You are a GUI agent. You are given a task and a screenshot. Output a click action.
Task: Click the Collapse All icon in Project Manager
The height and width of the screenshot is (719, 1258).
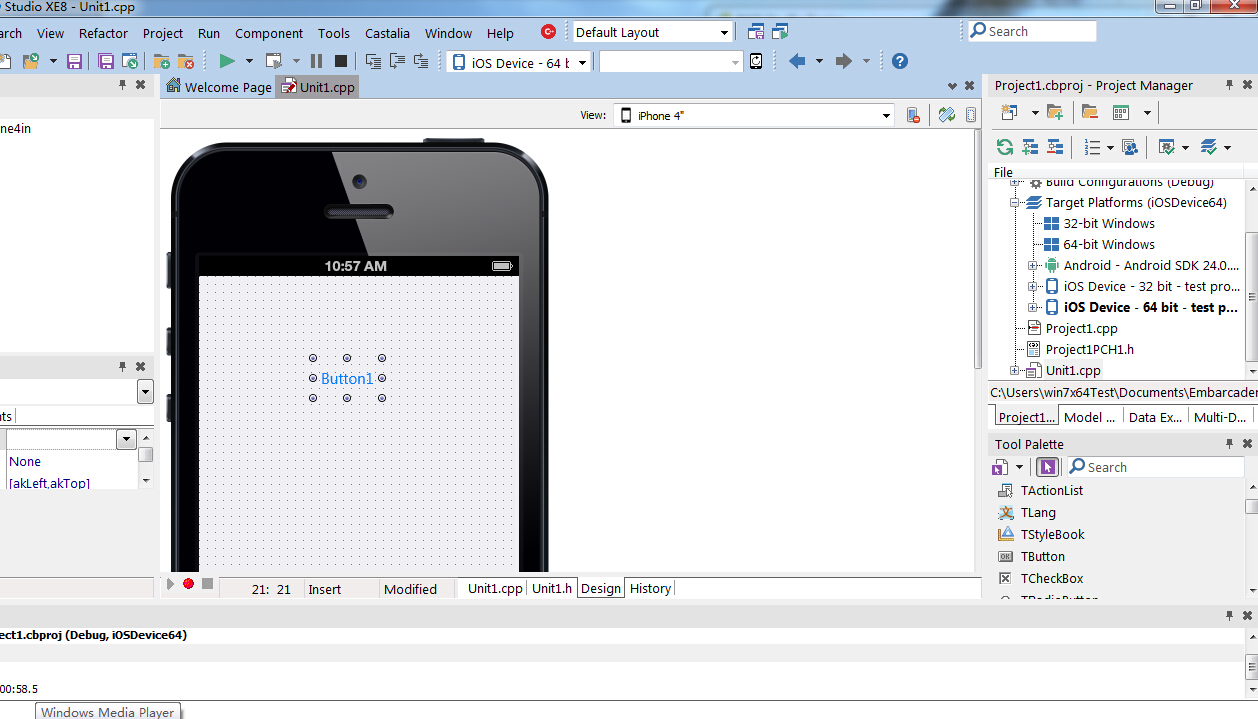1055,147
